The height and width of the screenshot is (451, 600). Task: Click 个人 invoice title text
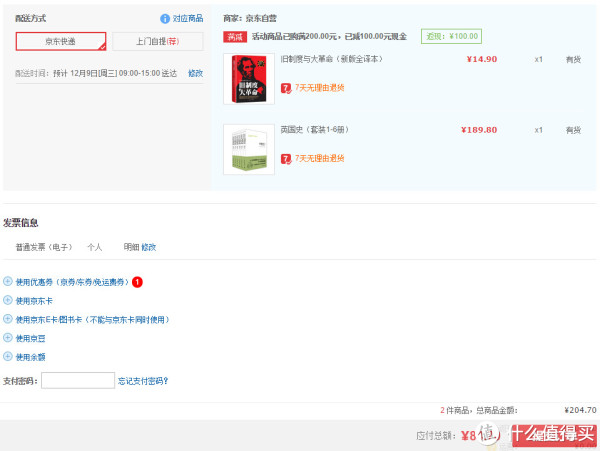95,247
